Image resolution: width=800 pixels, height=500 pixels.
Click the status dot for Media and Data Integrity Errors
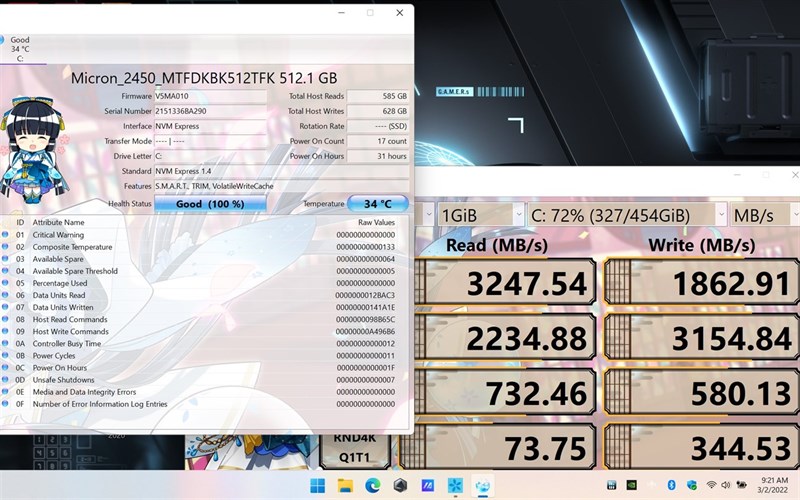click(x=5, y=392)
